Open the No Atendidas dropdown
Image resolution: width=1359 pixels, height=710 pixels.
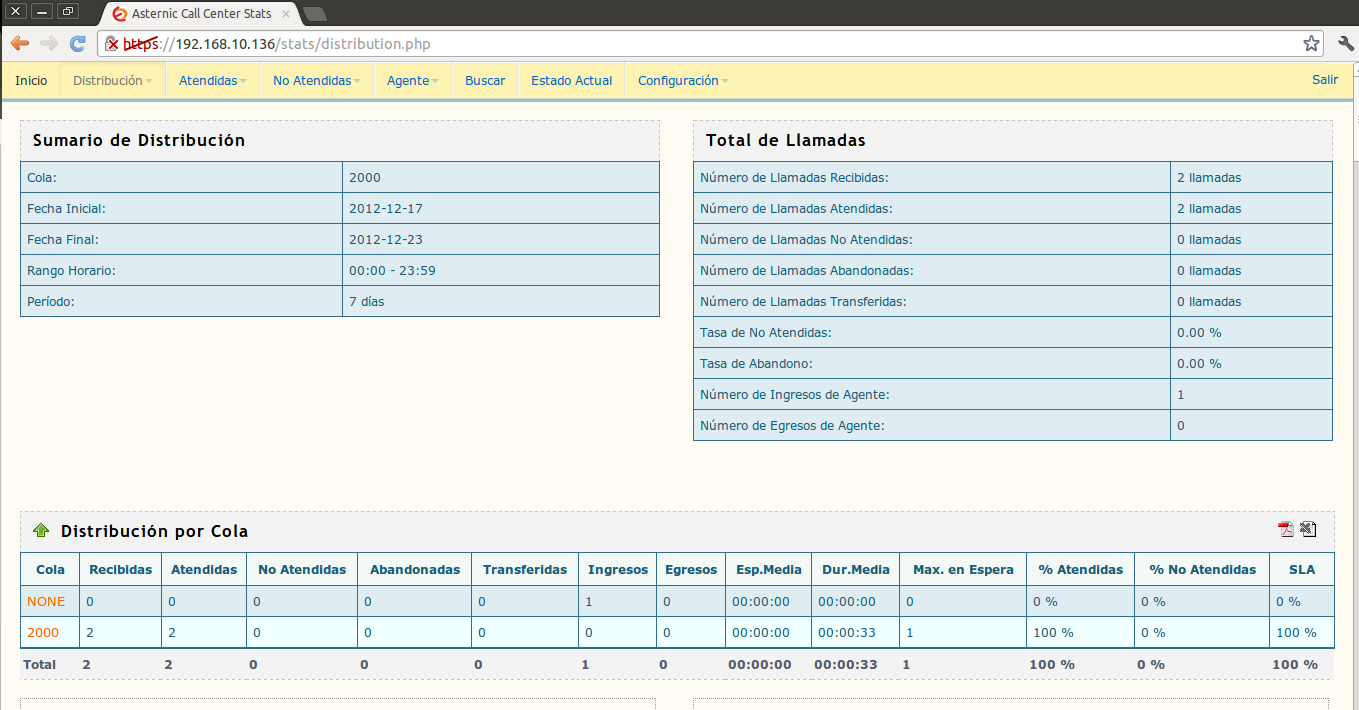point(316,81)
